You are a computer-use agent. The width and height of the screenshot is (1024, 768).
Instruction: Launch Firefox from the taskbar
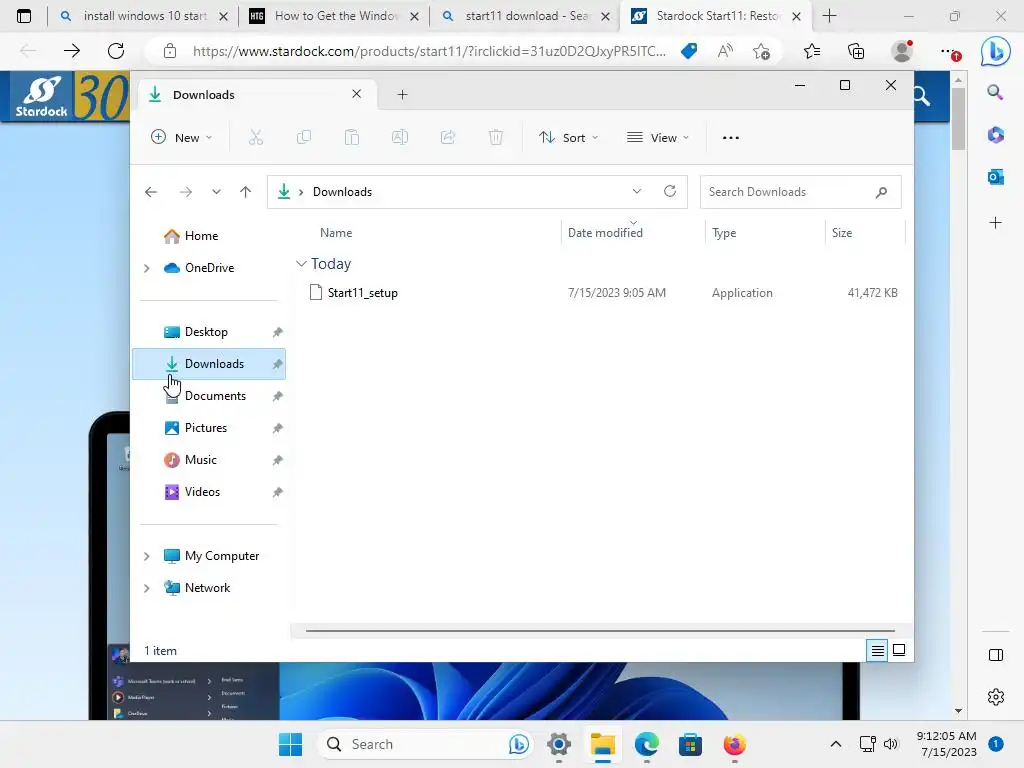point(734,744)
